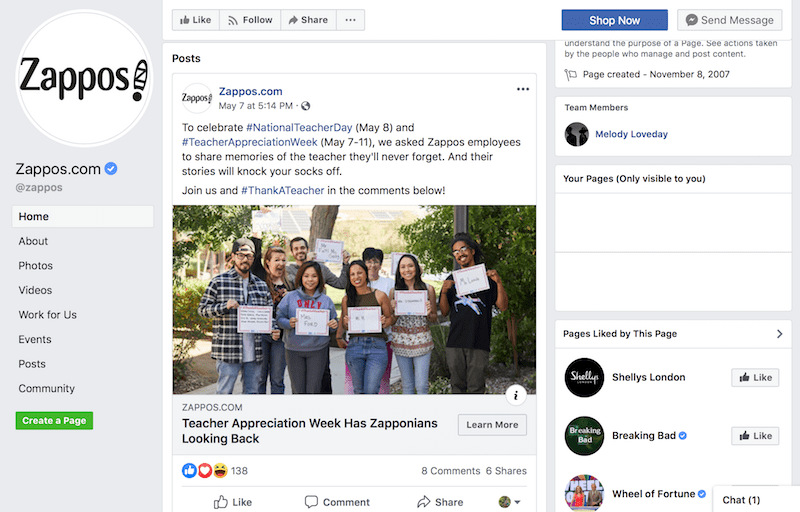Expand Pages Liked by This Page chevron
The image size is (800, 512).
pos(779,334)
